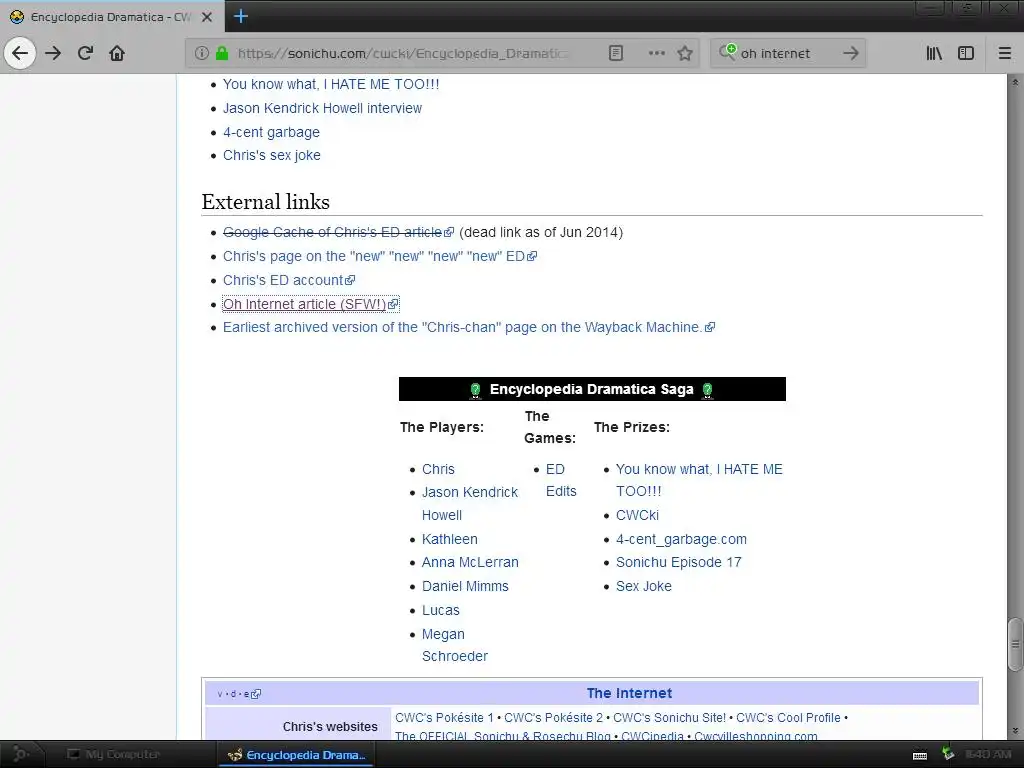Open 'You know what, I HATE ME TOO!!!' top link
1024x768 pixels.
331,84
